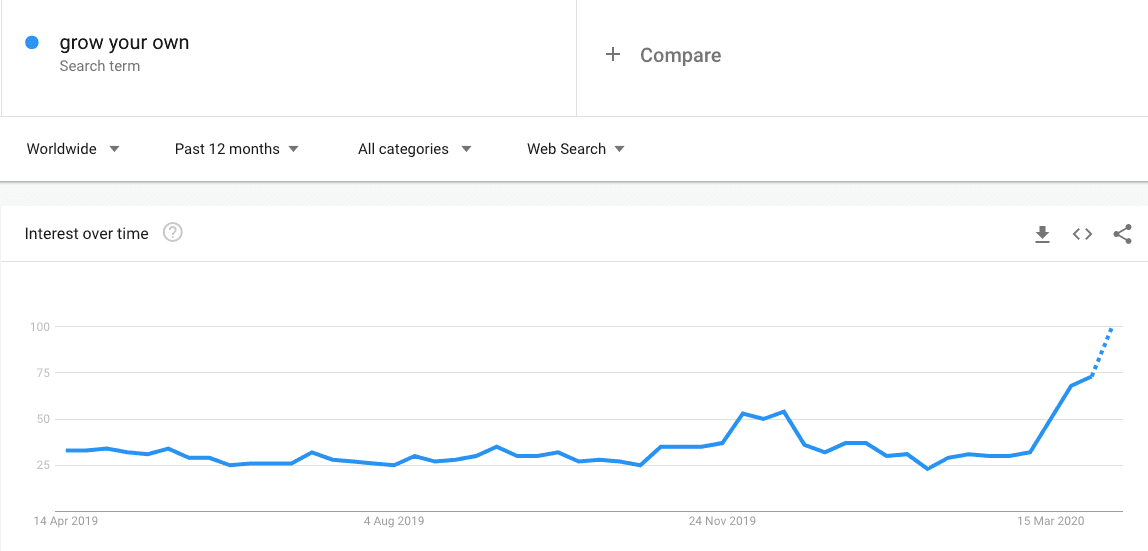Share the interest over time chart
1148x551 pixels.
[1122, 234]
